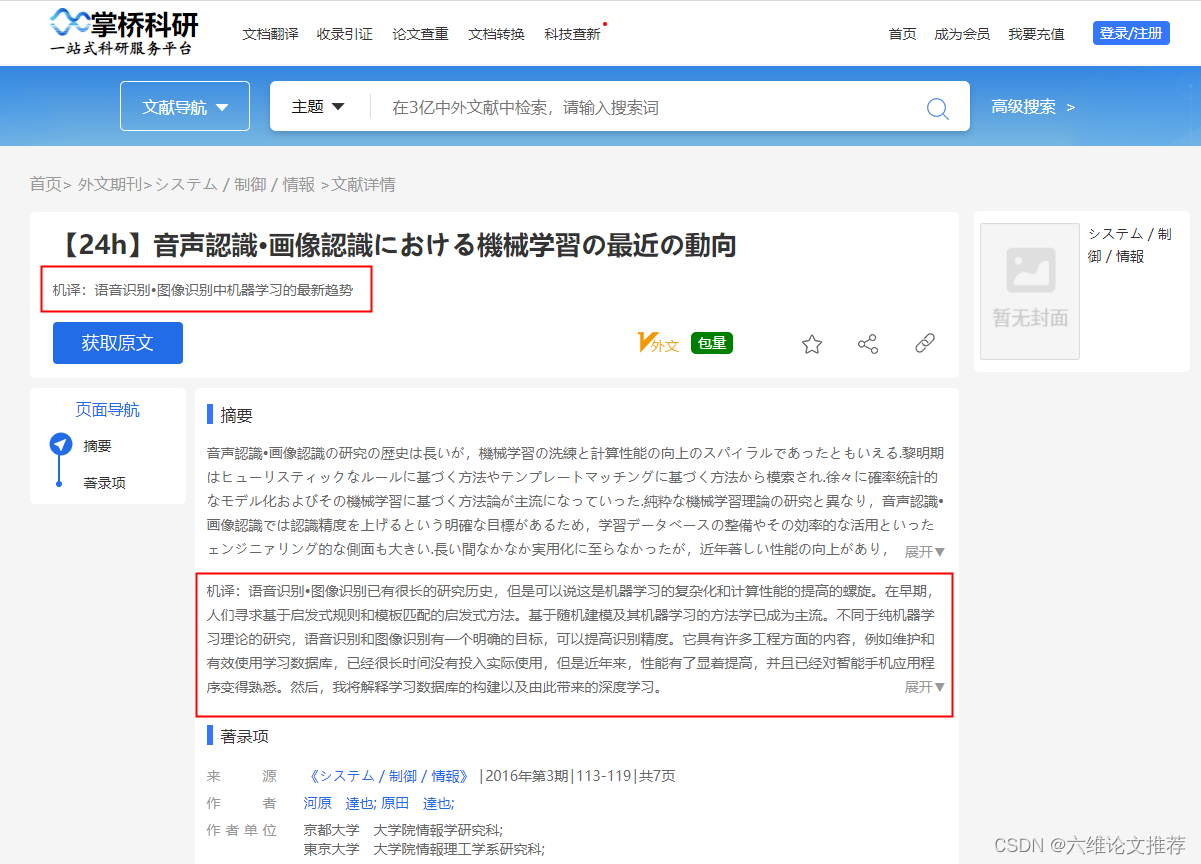Open the 文献导航 dropdown
Image resolution: width=1201 pixels, height=864 pixels.
(x=185, y=106)
